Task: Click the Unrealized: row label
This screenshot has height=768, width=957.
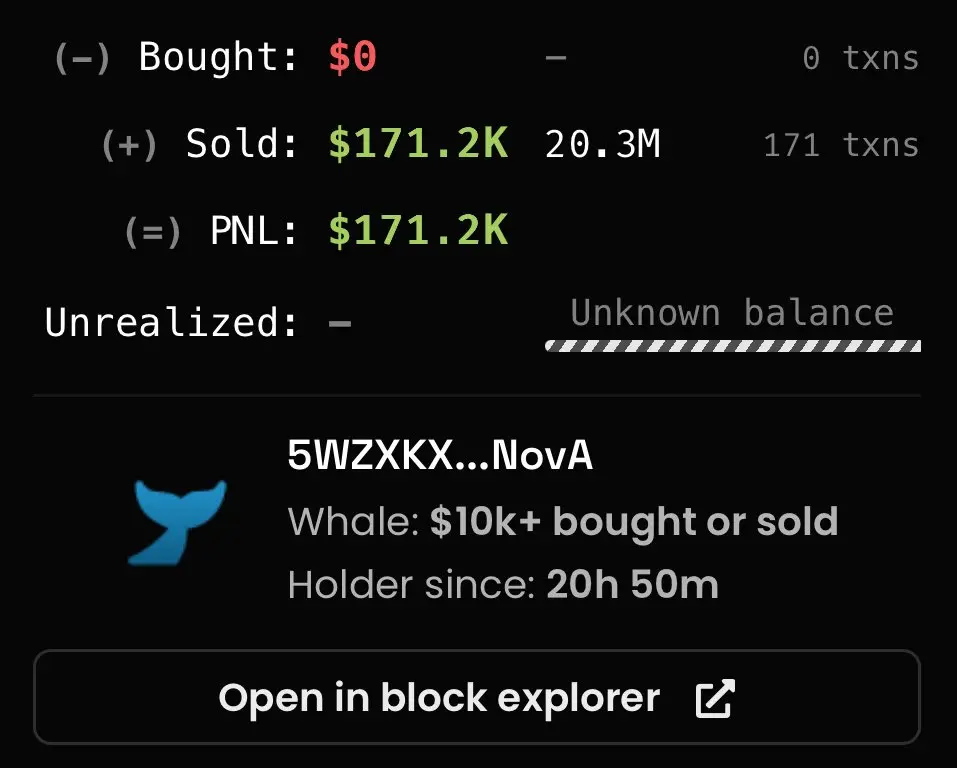Action: tap(171, 322)
